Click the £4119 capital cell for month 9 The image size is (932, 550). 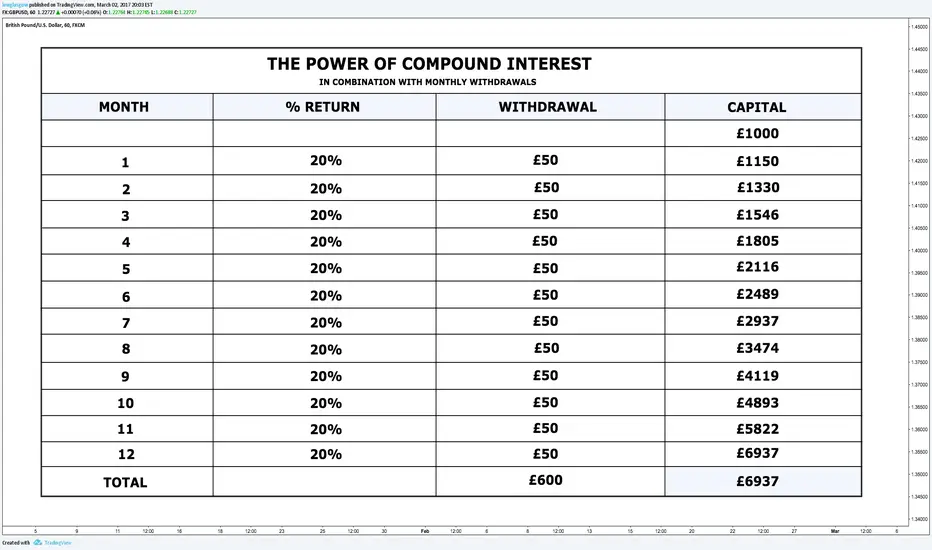tap(758, 376)
